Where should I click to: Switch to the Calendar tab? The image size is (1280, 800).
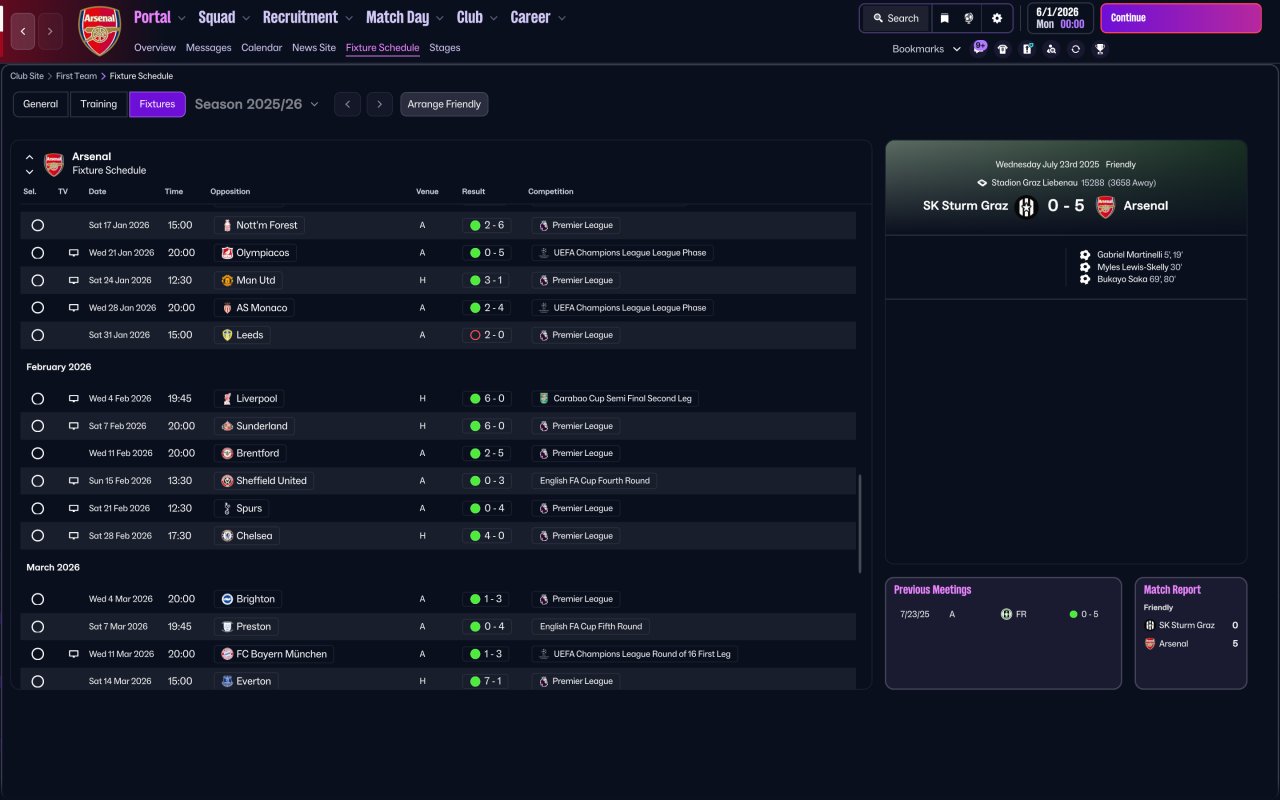tap(261, 48)
